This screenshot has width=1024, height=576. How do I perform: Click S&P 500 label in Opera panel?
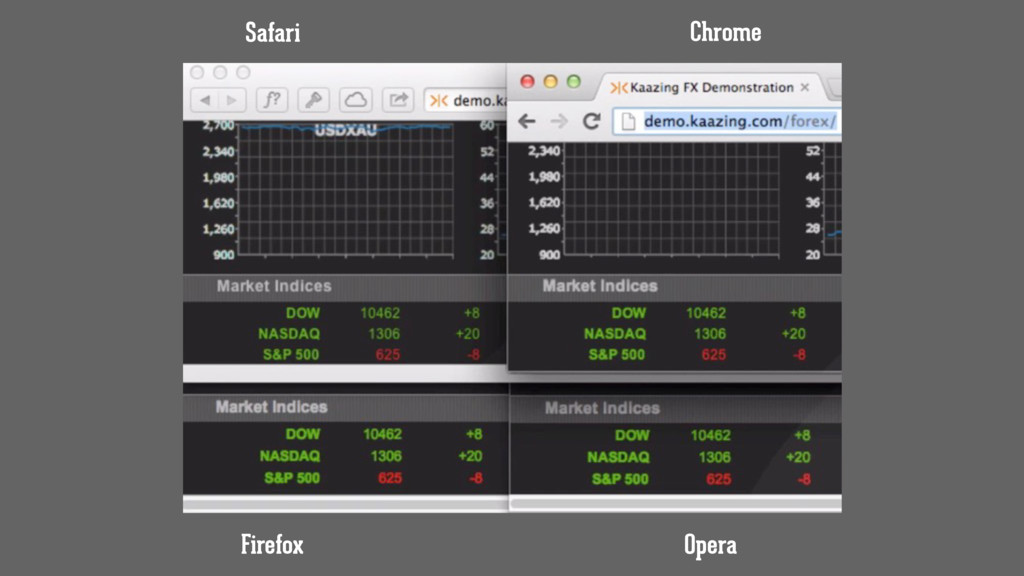tap(620, 479)
